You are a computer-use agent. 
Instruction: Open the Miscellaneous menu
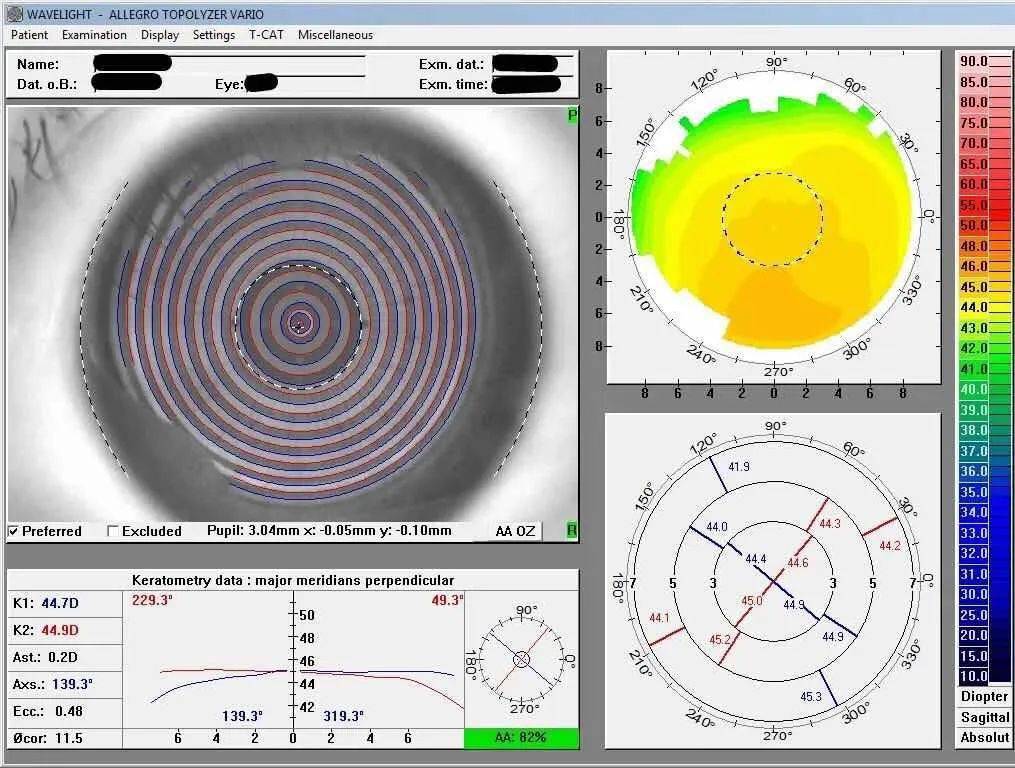335,35
